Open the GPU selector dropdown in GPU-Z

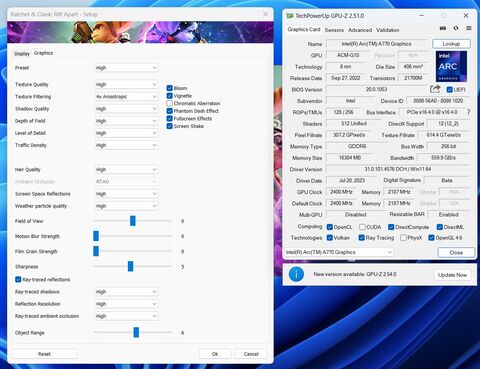point(339,252)
